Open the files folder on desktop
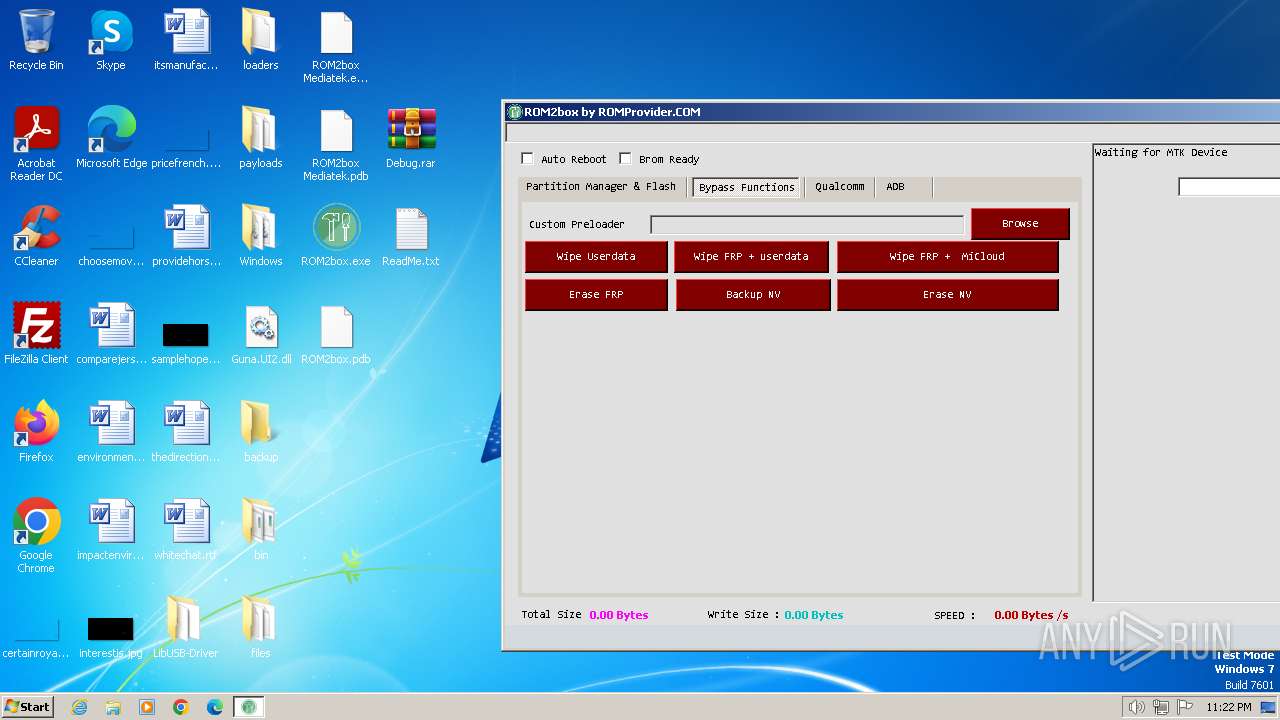Viewport: 1280px width, 720px height. pos(260,628)
